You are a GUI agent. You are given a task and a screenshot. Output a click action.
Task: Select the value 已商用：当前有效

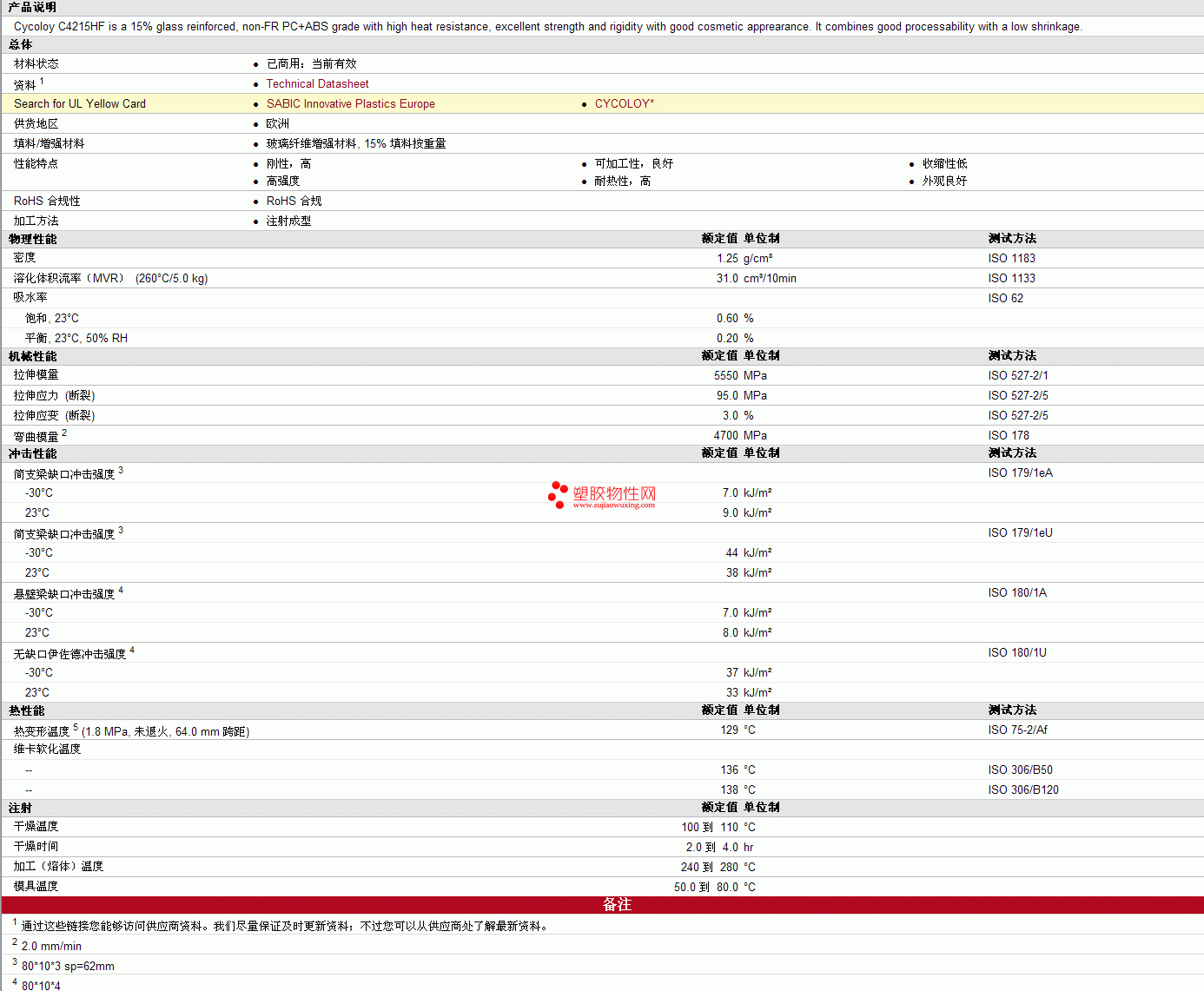tap(311, 63)
